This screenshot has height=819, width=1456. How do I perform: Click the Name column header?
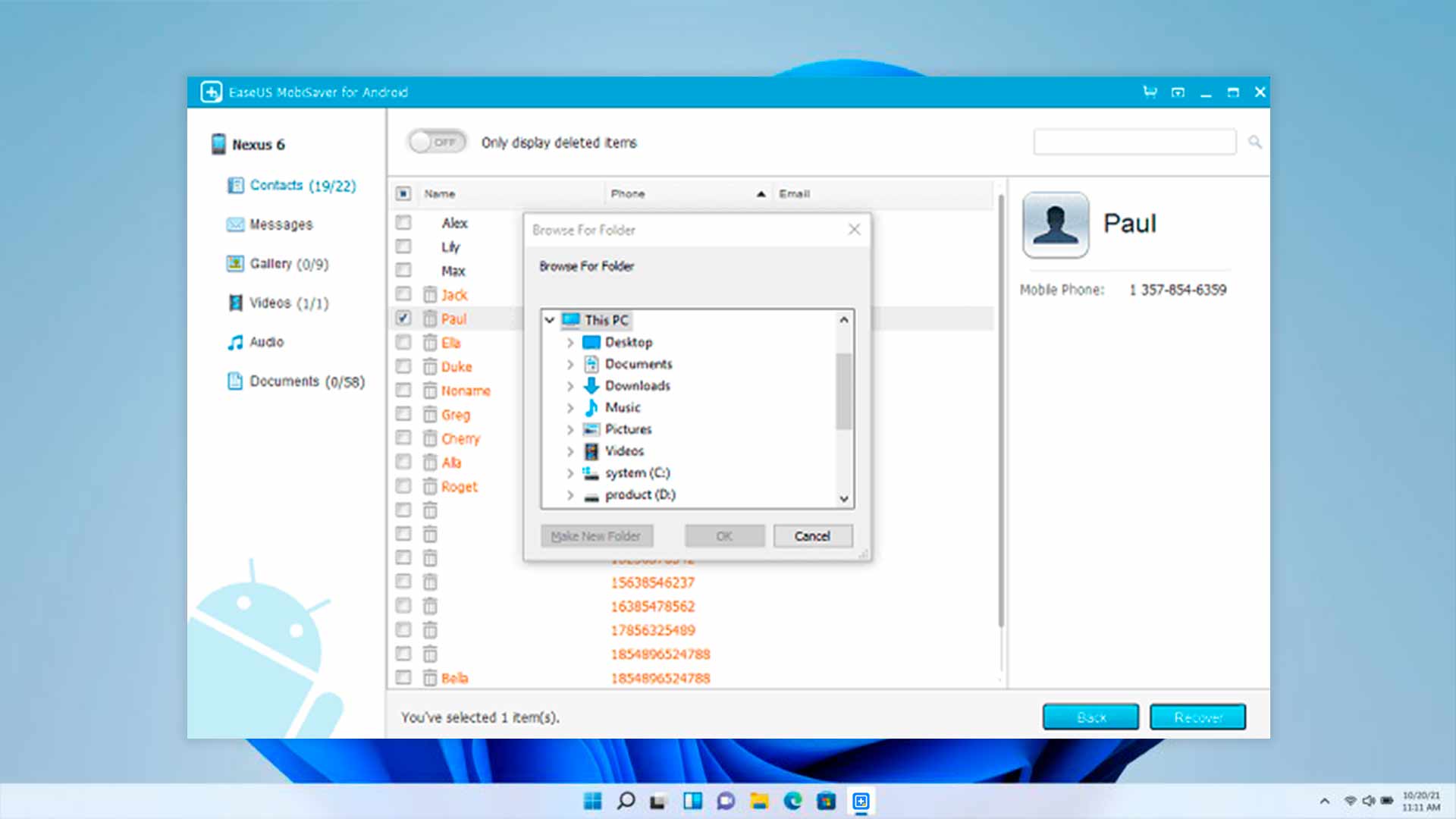(510, 193)
